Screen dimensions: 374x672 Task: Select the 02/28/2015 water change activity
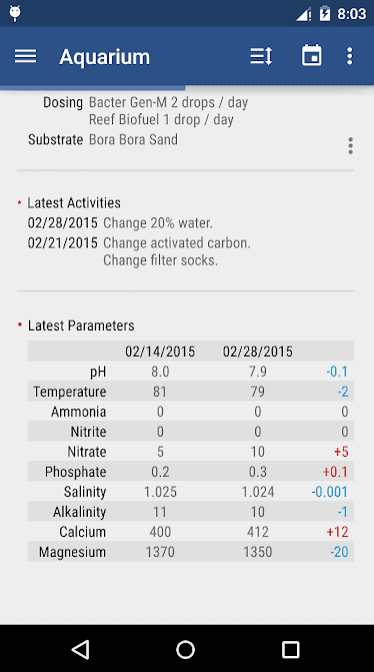(x=120, y=223)
